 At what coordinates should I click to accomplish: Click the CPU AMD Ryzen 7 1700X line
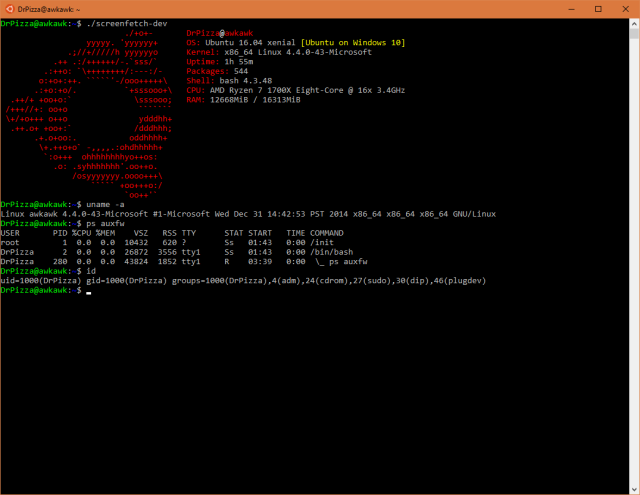pos(296,90)
